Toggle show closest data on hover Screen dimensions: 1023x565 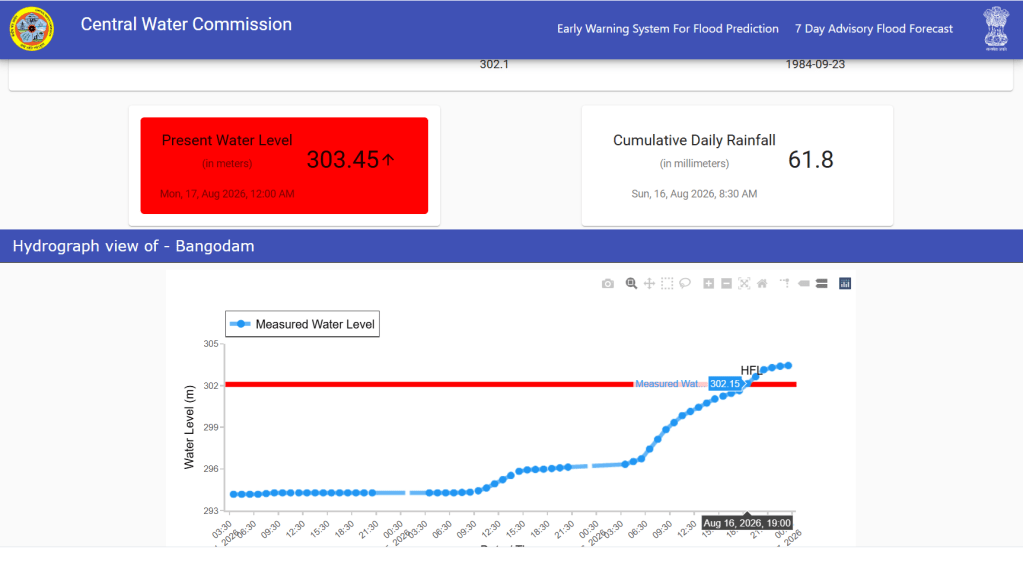[804, 283]
